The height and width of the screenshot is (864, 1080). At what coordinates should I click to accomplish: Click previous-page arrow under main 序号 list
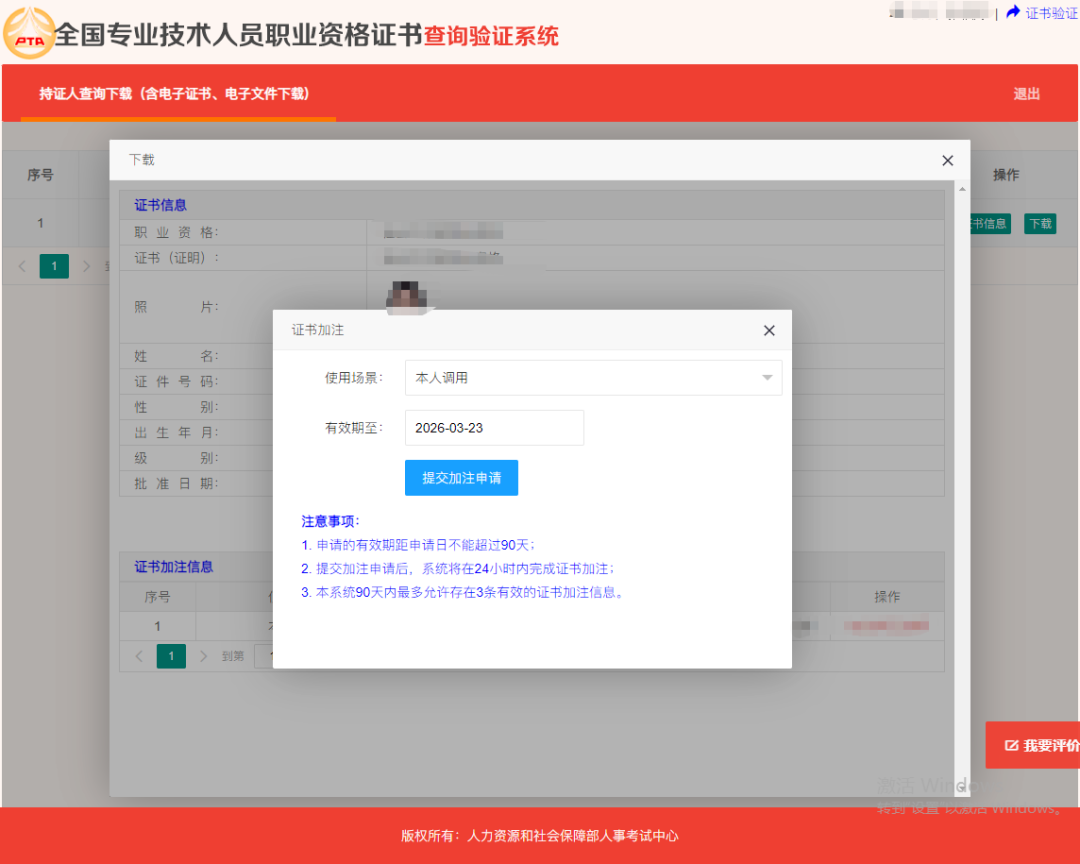point(23,266)
